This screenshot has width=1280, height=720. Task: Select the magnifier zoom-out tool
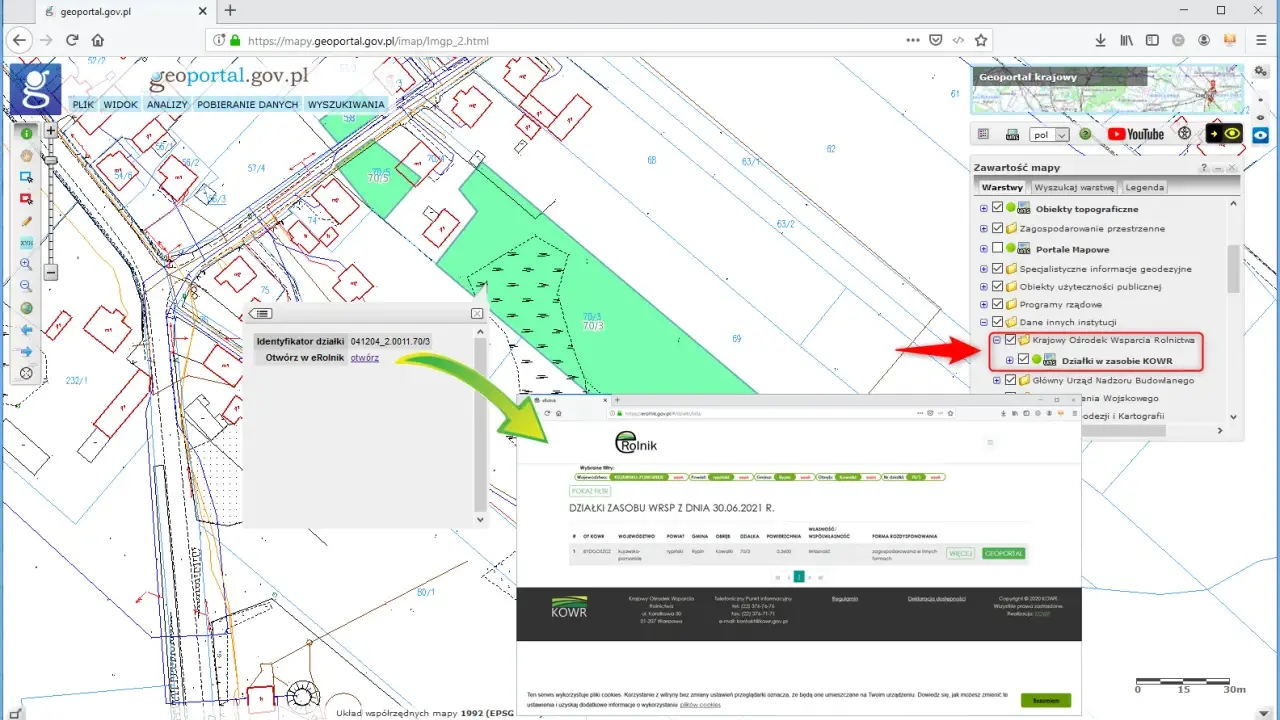pos(27,286)
